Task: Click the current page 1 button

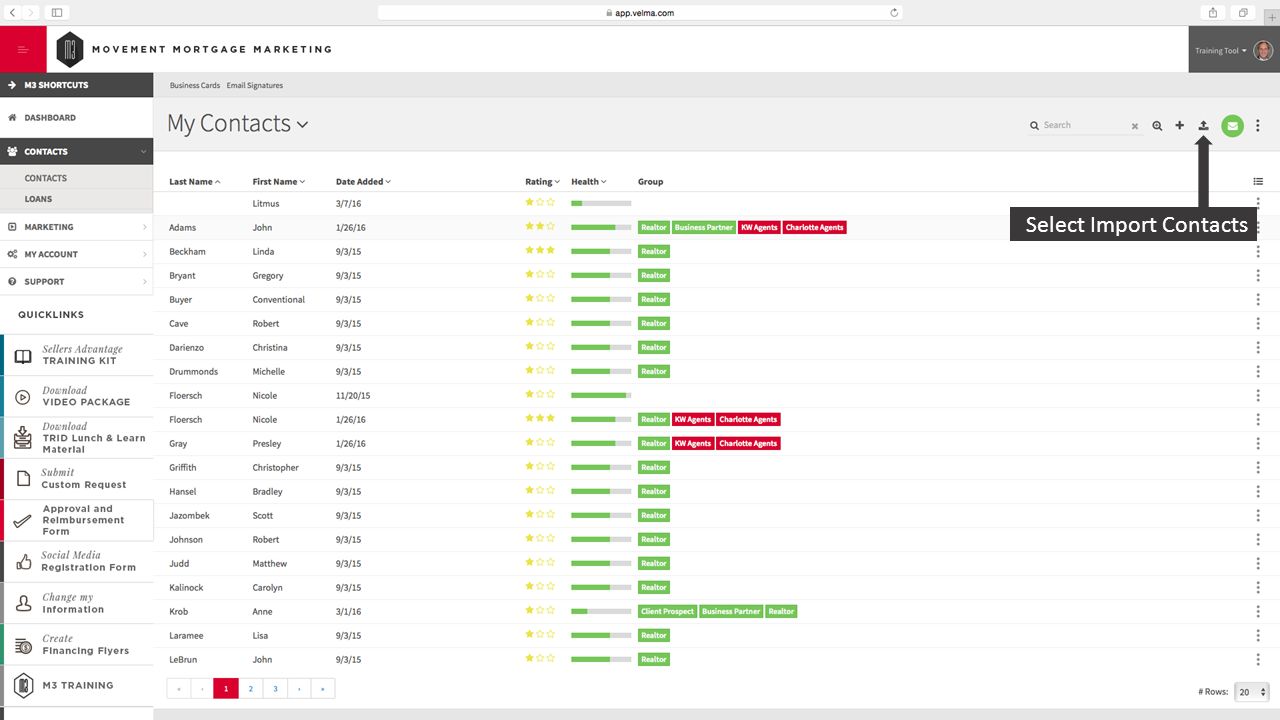Action: tap(226, 688)
